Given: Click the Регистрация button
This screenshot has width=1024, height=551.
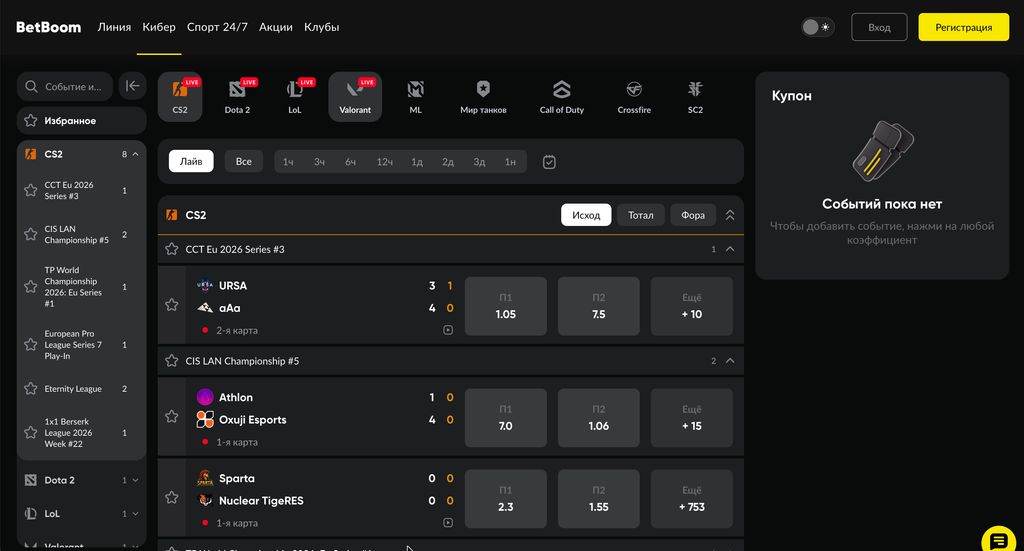Looking at the screenshot, I should 963,27.
